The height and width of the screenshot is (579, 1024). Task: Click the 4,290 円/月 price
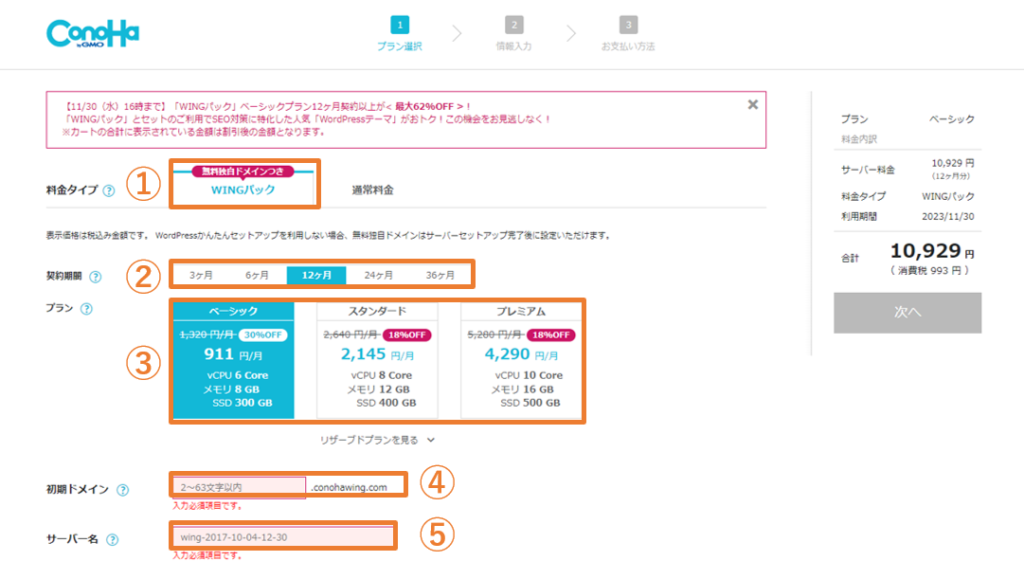click(x=521, y=355)
